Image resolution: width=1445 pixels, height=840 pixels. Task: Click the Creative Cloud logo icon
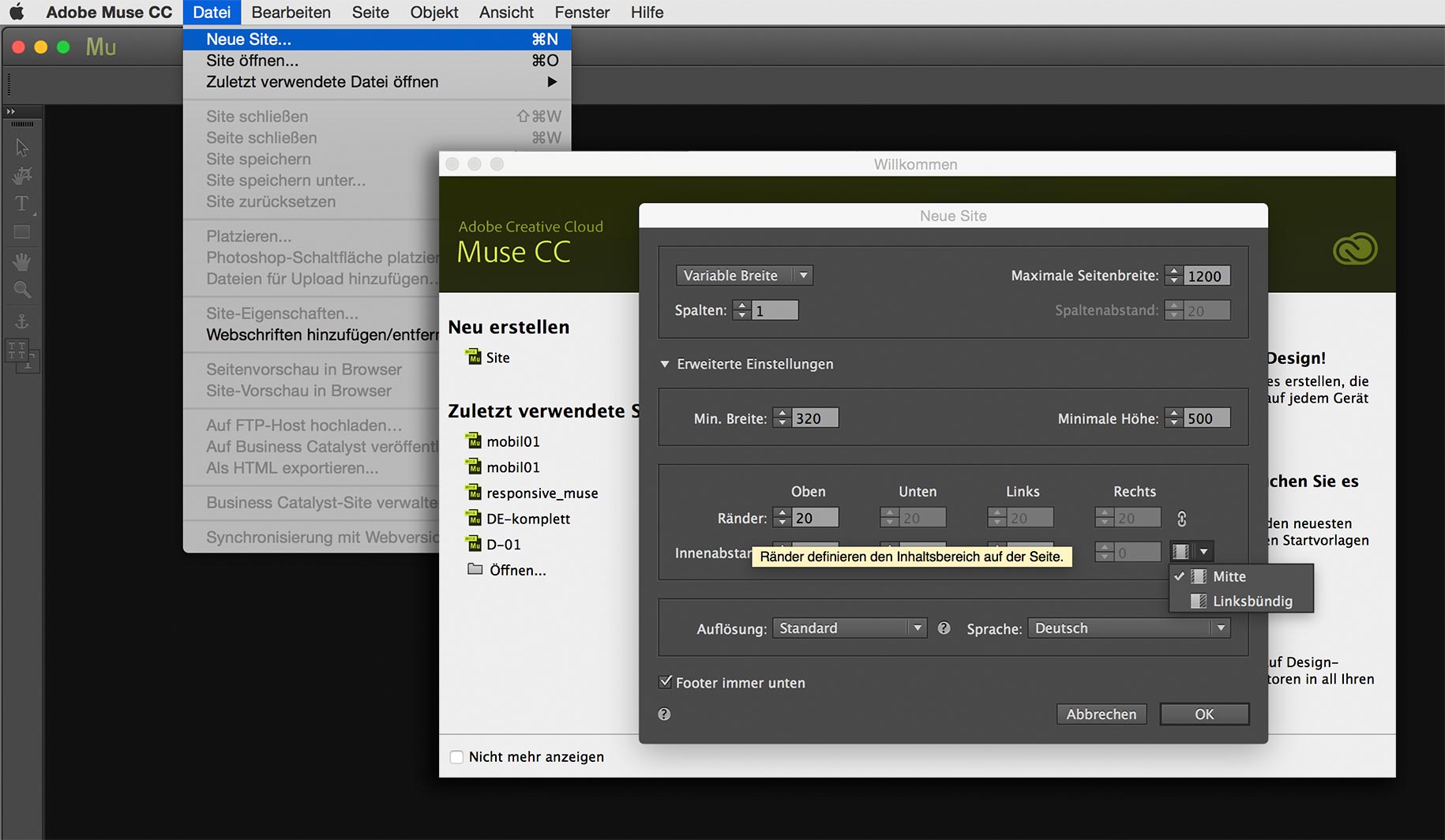pyautogui.click(x=1355, y=249)
